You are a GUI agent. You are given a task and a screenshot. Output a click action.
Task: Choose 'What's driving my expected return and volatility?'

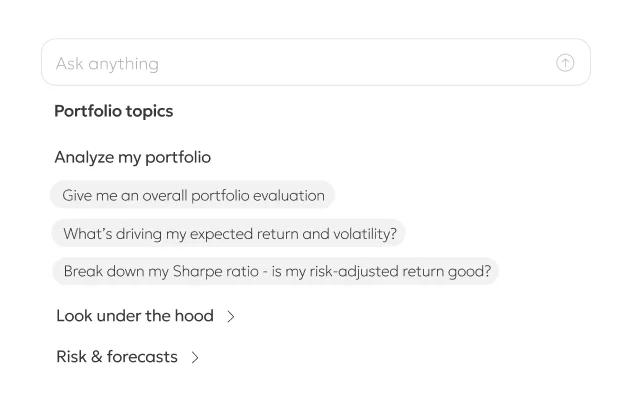tap(229, 234)
